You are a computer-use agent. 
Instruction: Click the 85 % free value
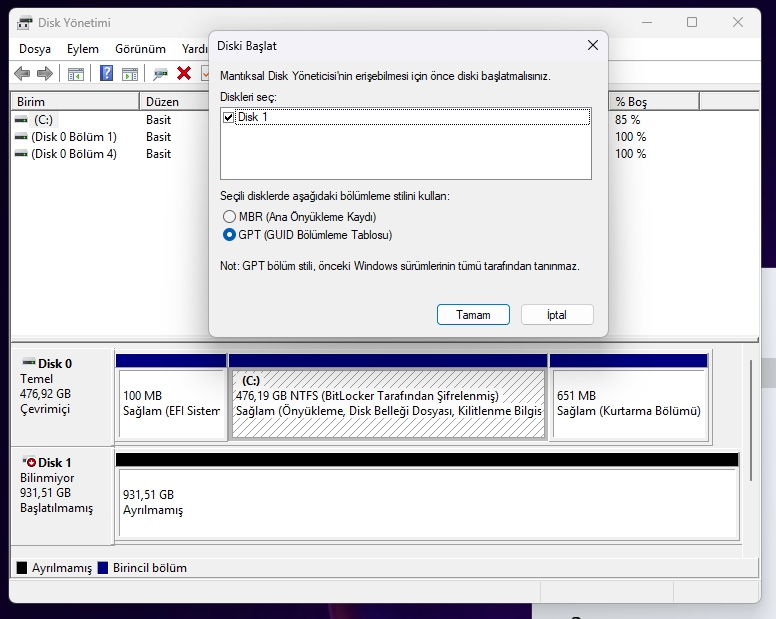628,120
